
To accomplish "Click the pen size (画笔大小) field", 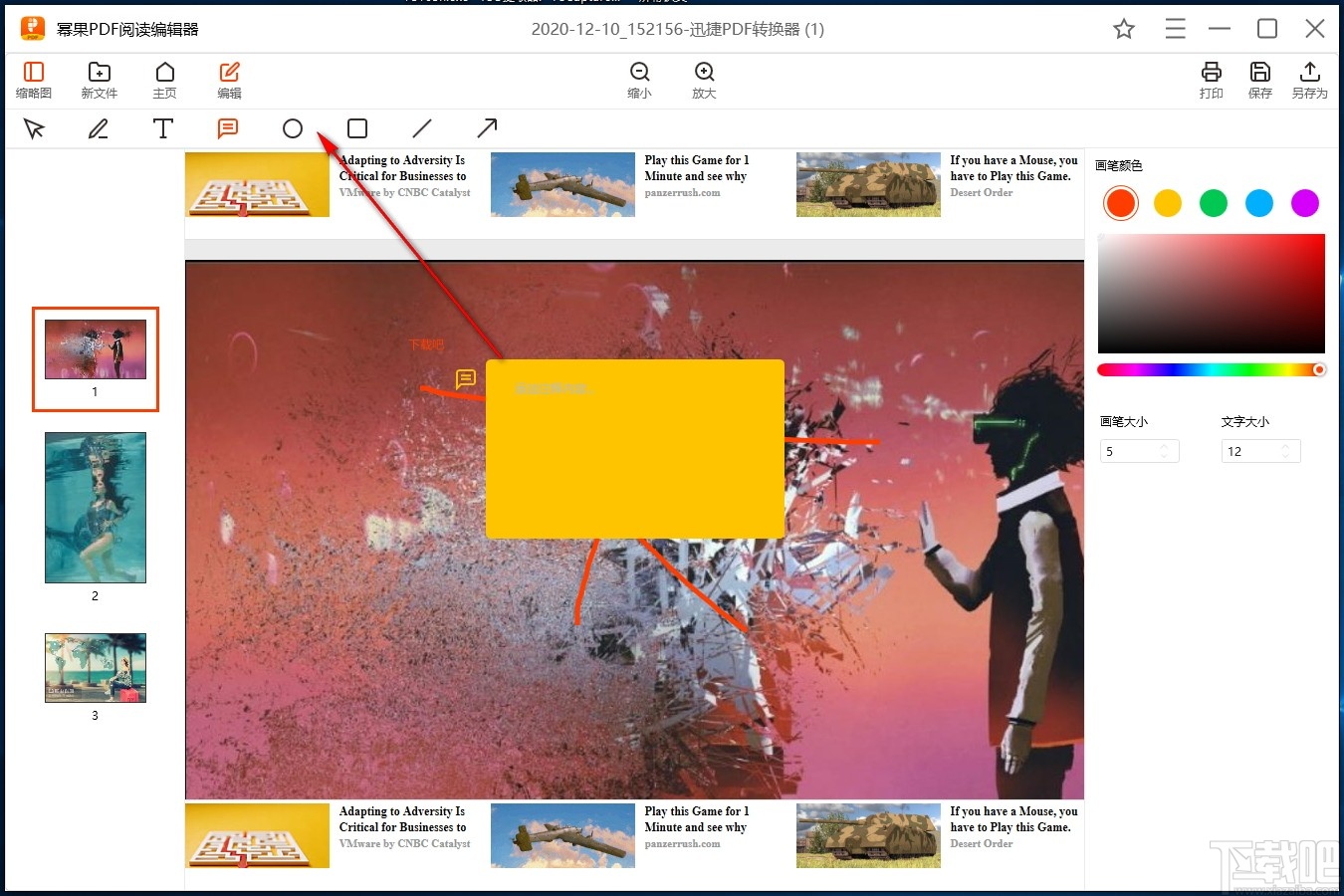I will 1139,451.
